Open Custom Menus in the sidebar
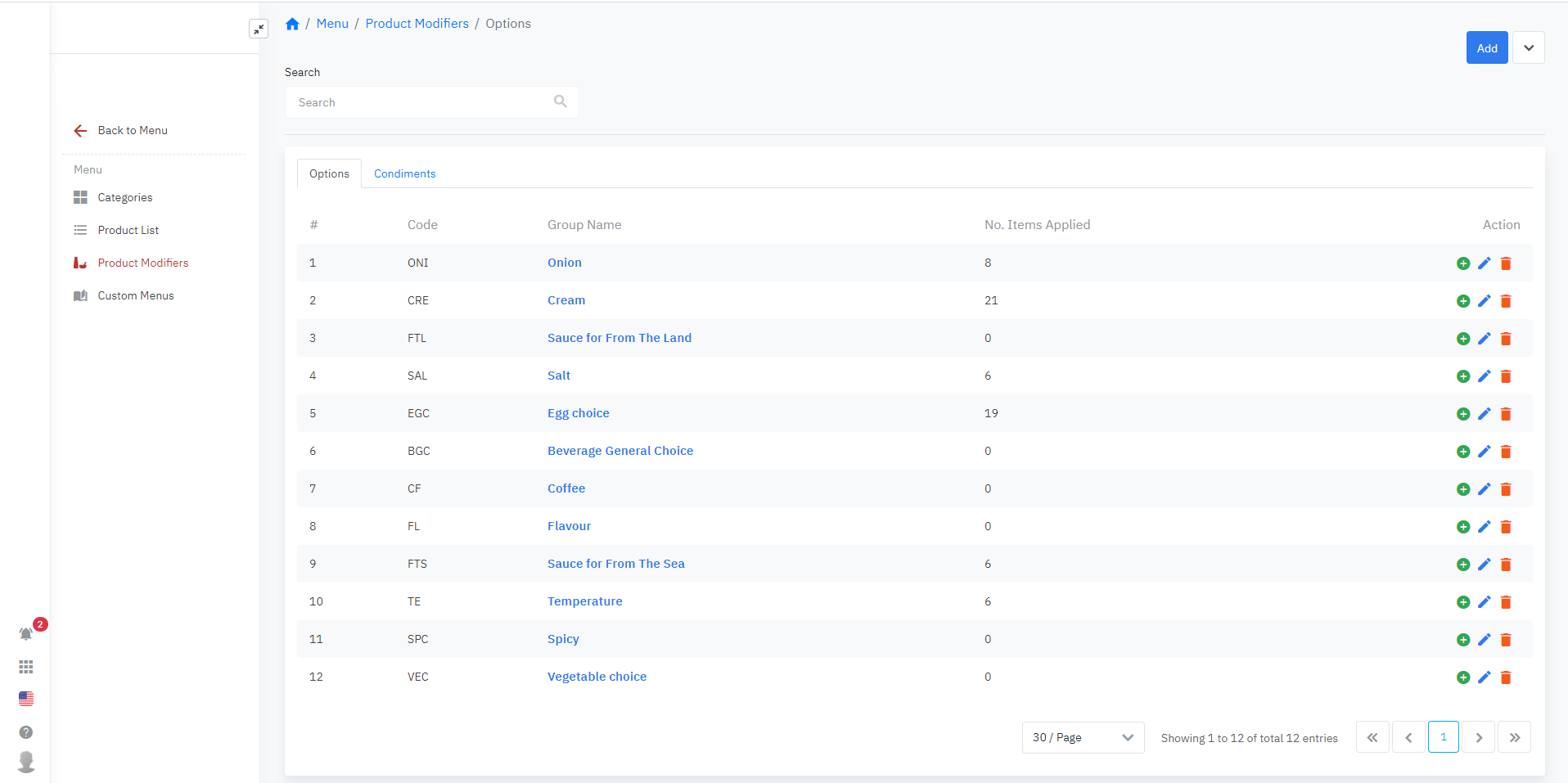 tap(136, 296)
